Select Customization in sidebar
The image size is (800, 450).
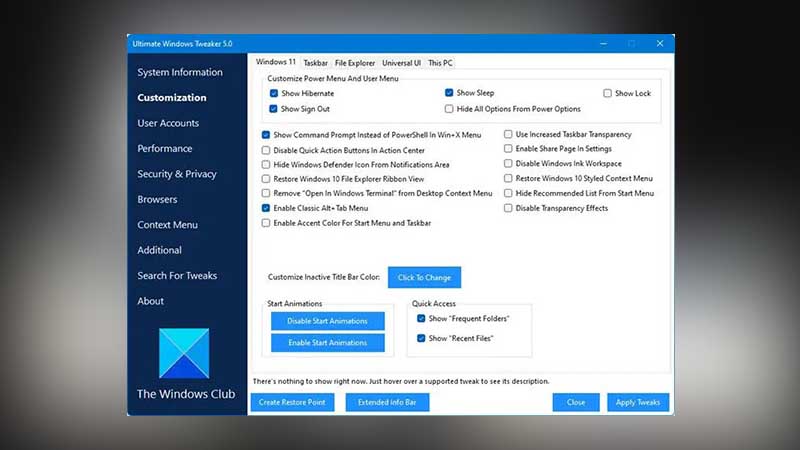tap(171, 97)
